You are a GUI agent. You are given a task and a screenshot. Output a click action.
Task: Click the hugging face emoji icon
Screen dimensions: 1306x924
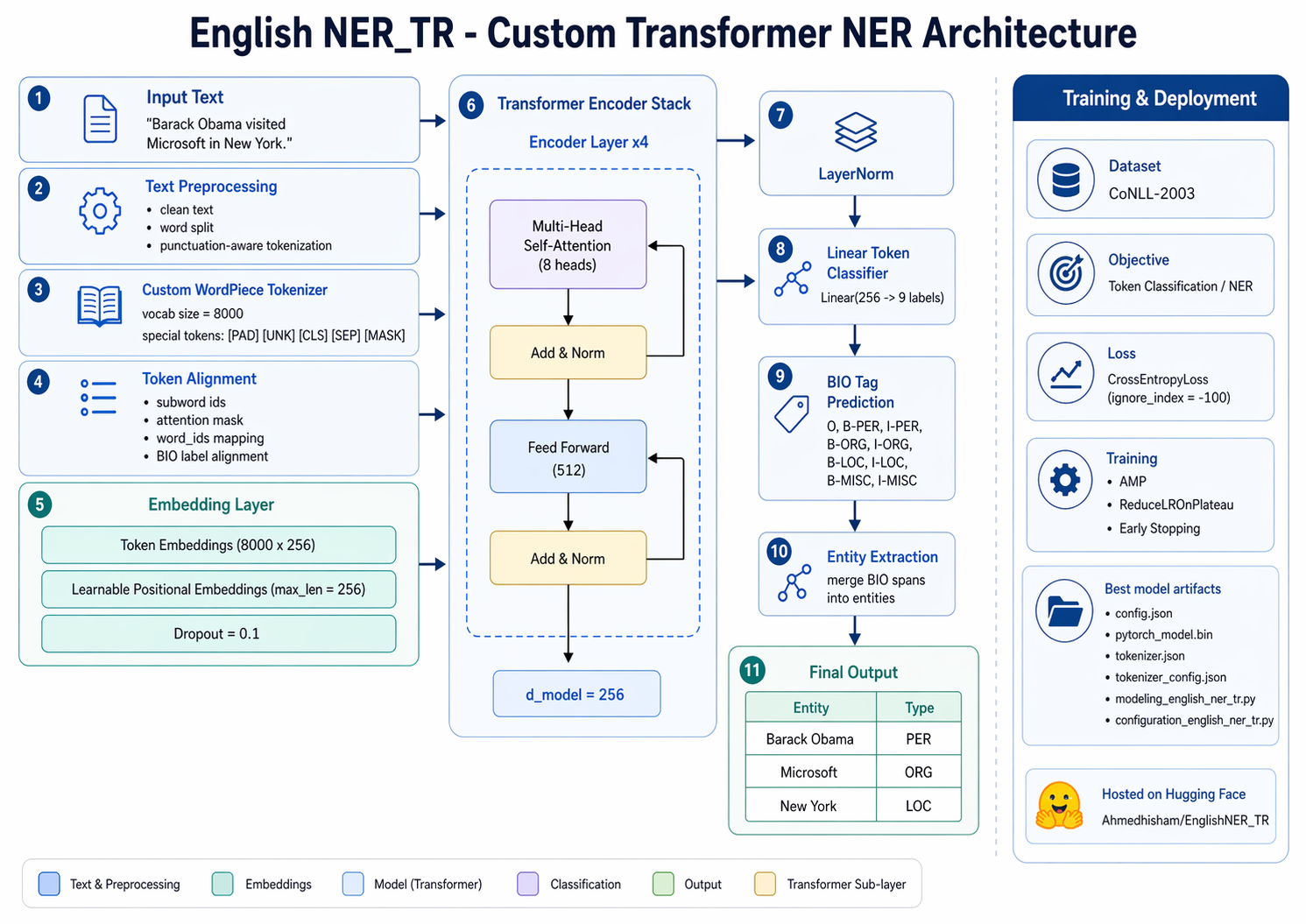1059,806
